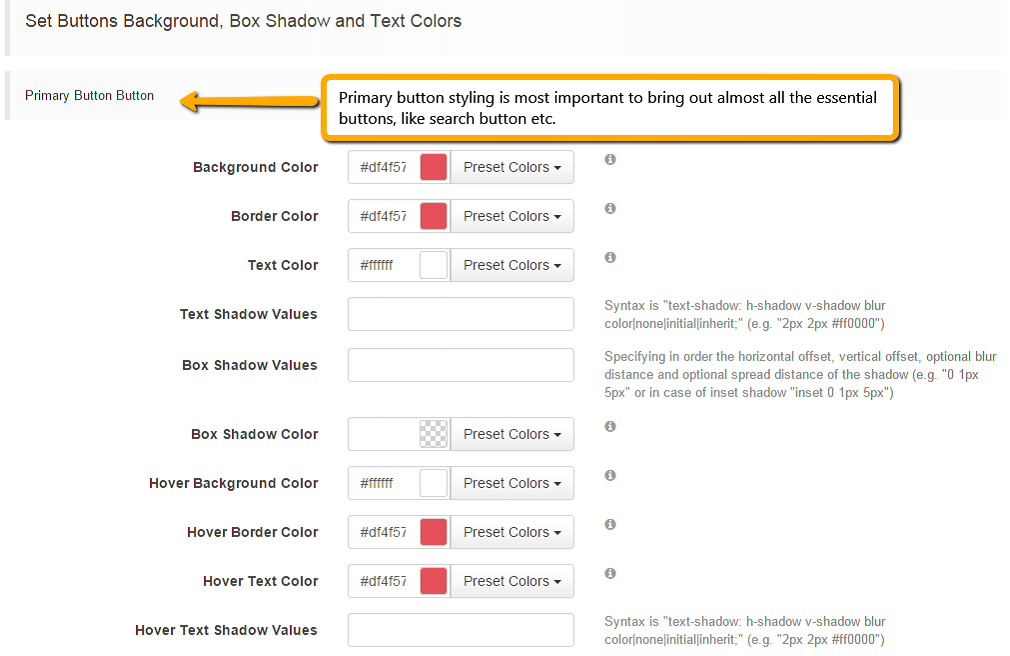
Task: Click the Border Color hex value field
Action: (x=384, y=216)
